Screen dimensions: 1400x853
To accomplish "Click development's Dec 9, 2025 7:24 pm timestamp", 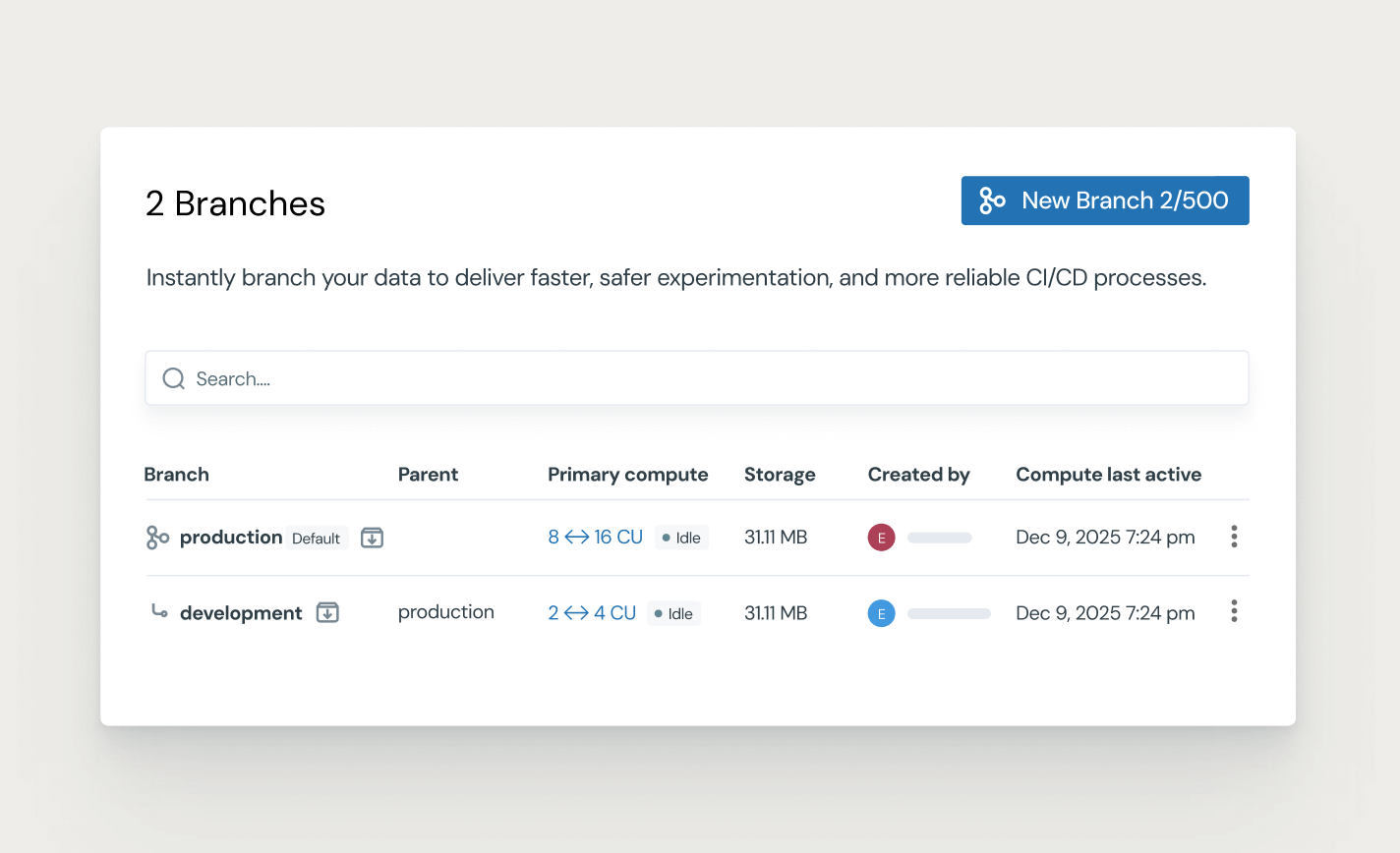I will point(1105,613).
